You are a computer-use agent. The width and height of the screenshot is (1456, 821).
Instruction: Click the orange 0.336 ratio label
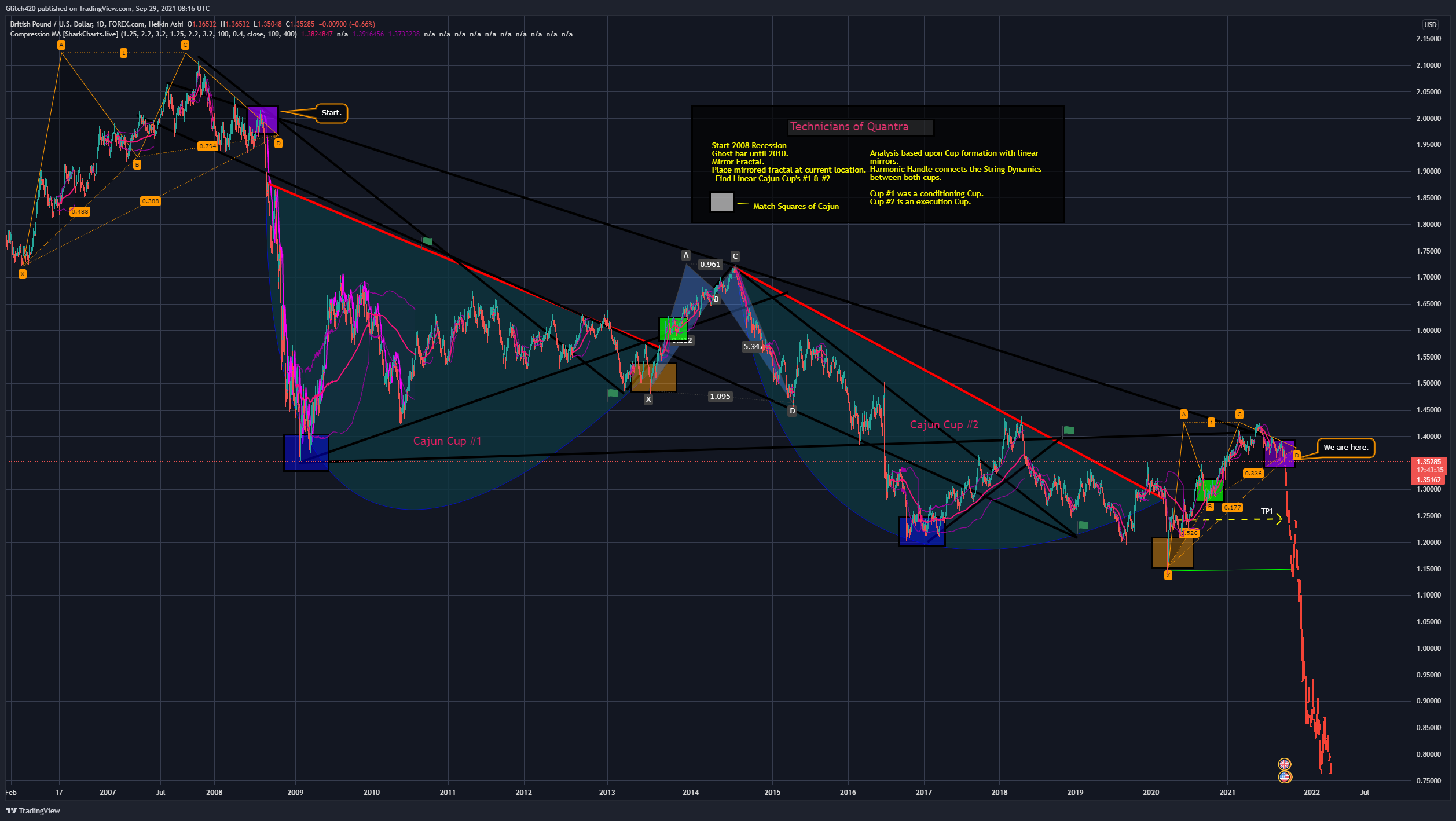click(x=1253, y=474)
